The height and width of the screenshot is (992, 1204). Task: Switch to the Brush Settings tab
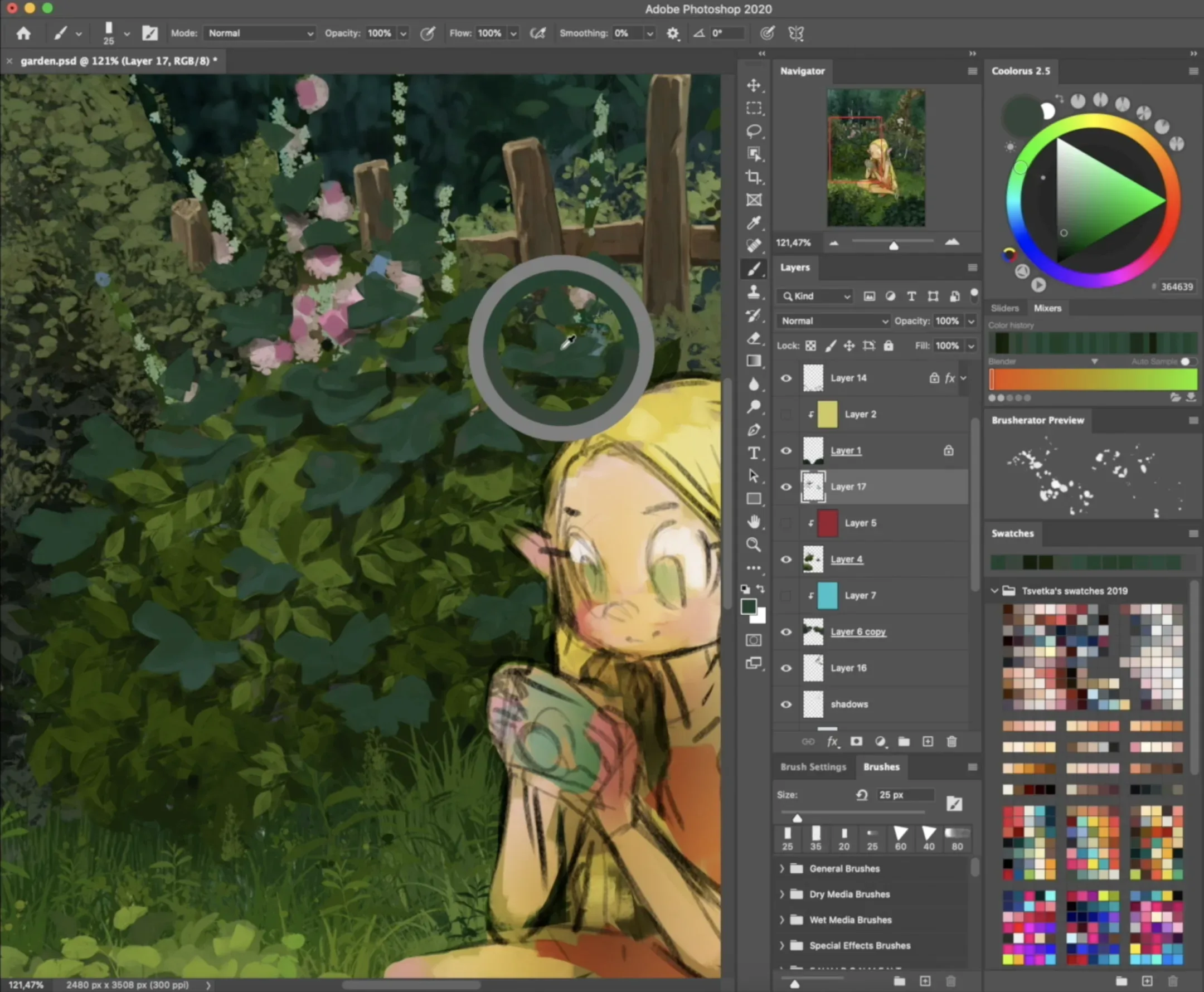coord(813,767)
